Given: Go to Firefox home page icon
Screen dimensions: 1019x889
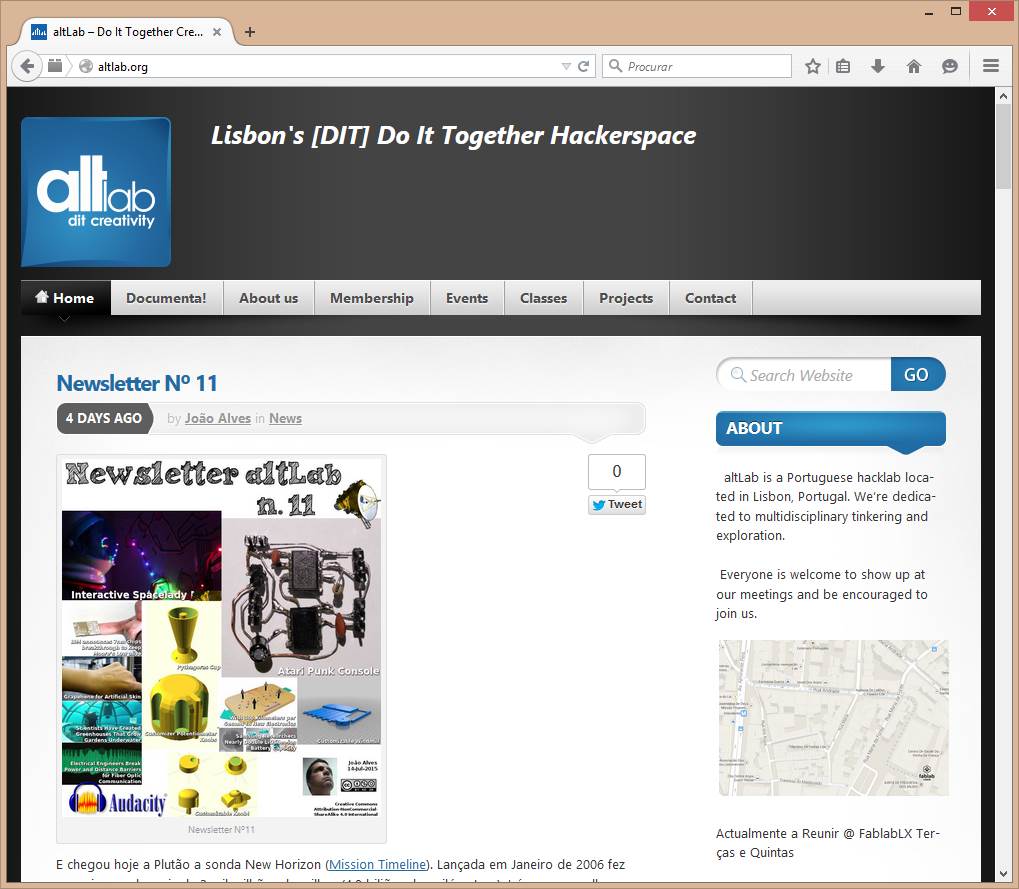Looking at the screenshot, I should click(913, 66).
